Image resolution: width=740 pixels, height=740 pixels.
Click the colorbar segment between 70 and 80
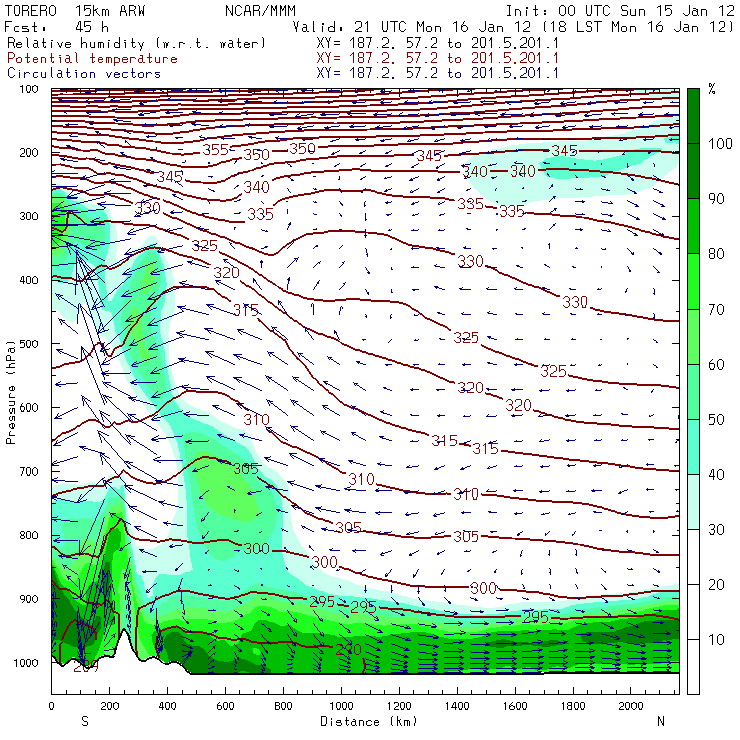tap(693, 281)
